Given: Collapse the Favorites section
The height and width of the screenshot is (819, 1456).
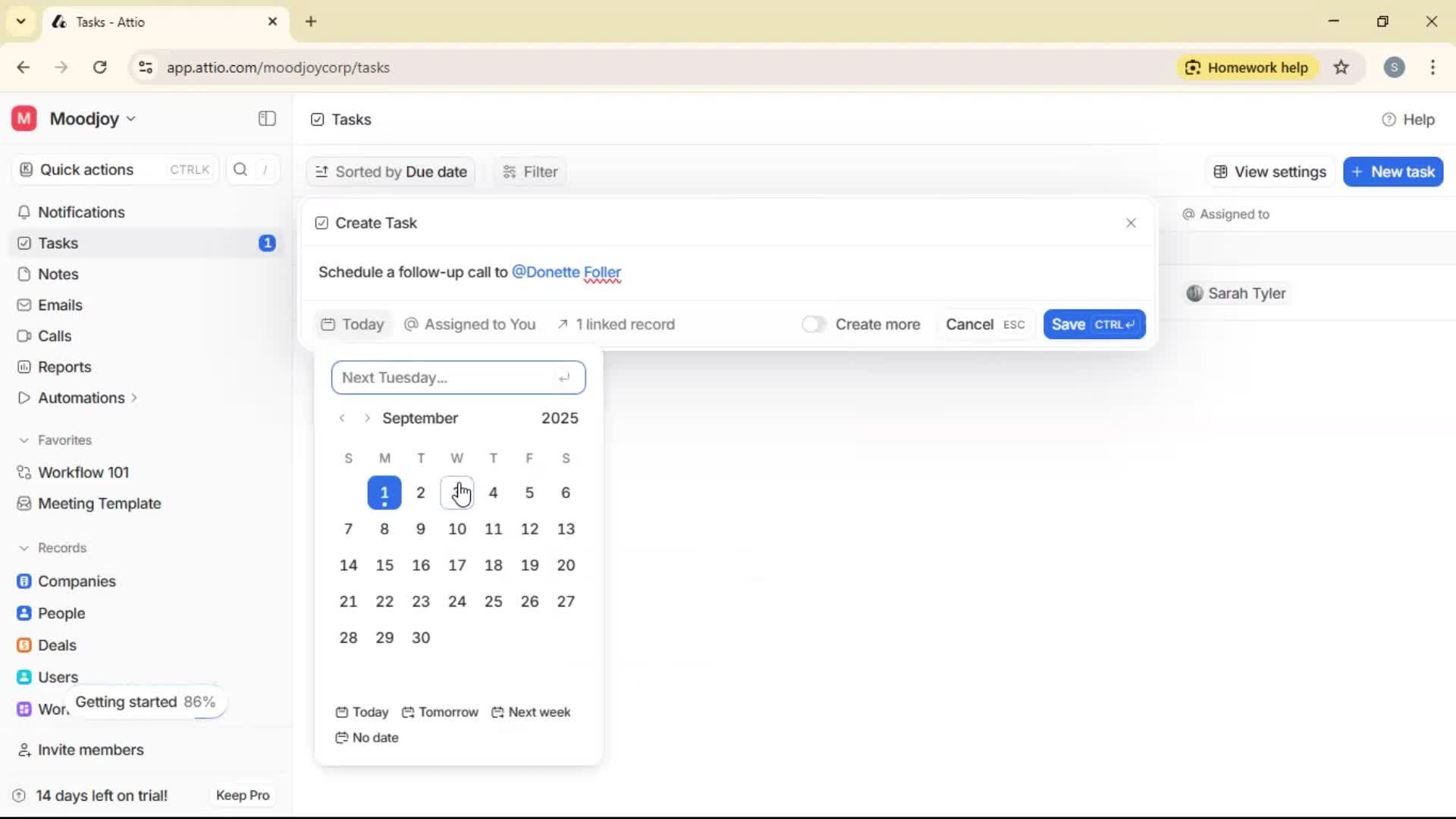Looking at the screenshot, I should [x=24, y=440].
